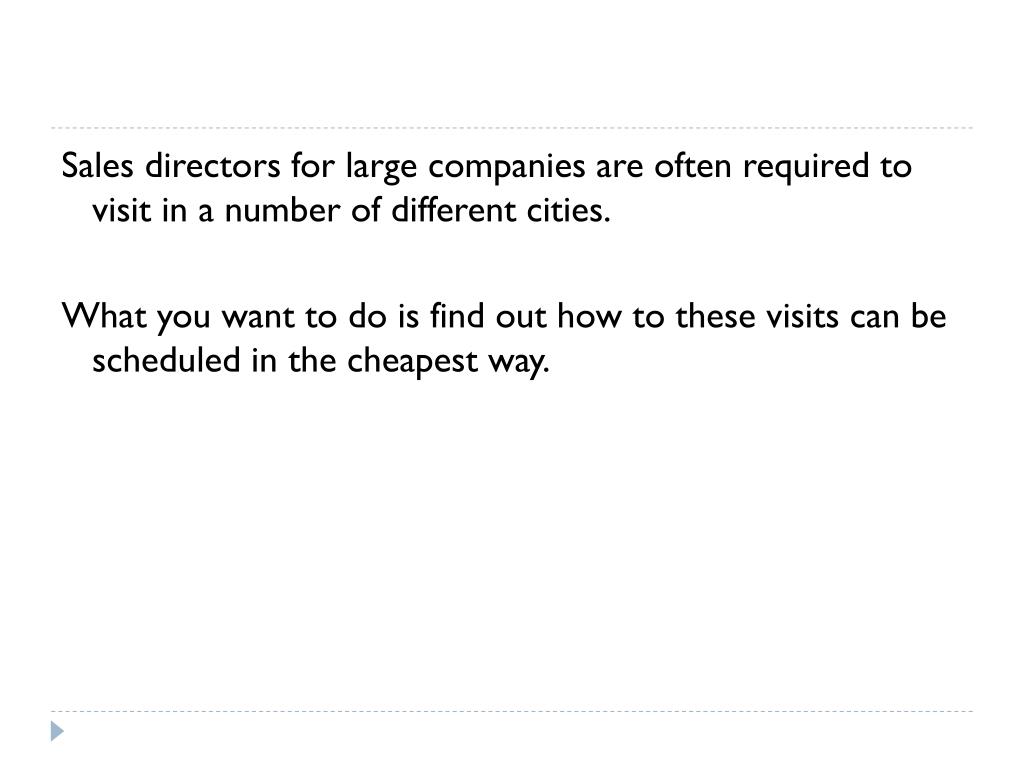This screenshot has height=768, width=1024.
Task: Click the word "often" in first line
Action: coord(693,165)
